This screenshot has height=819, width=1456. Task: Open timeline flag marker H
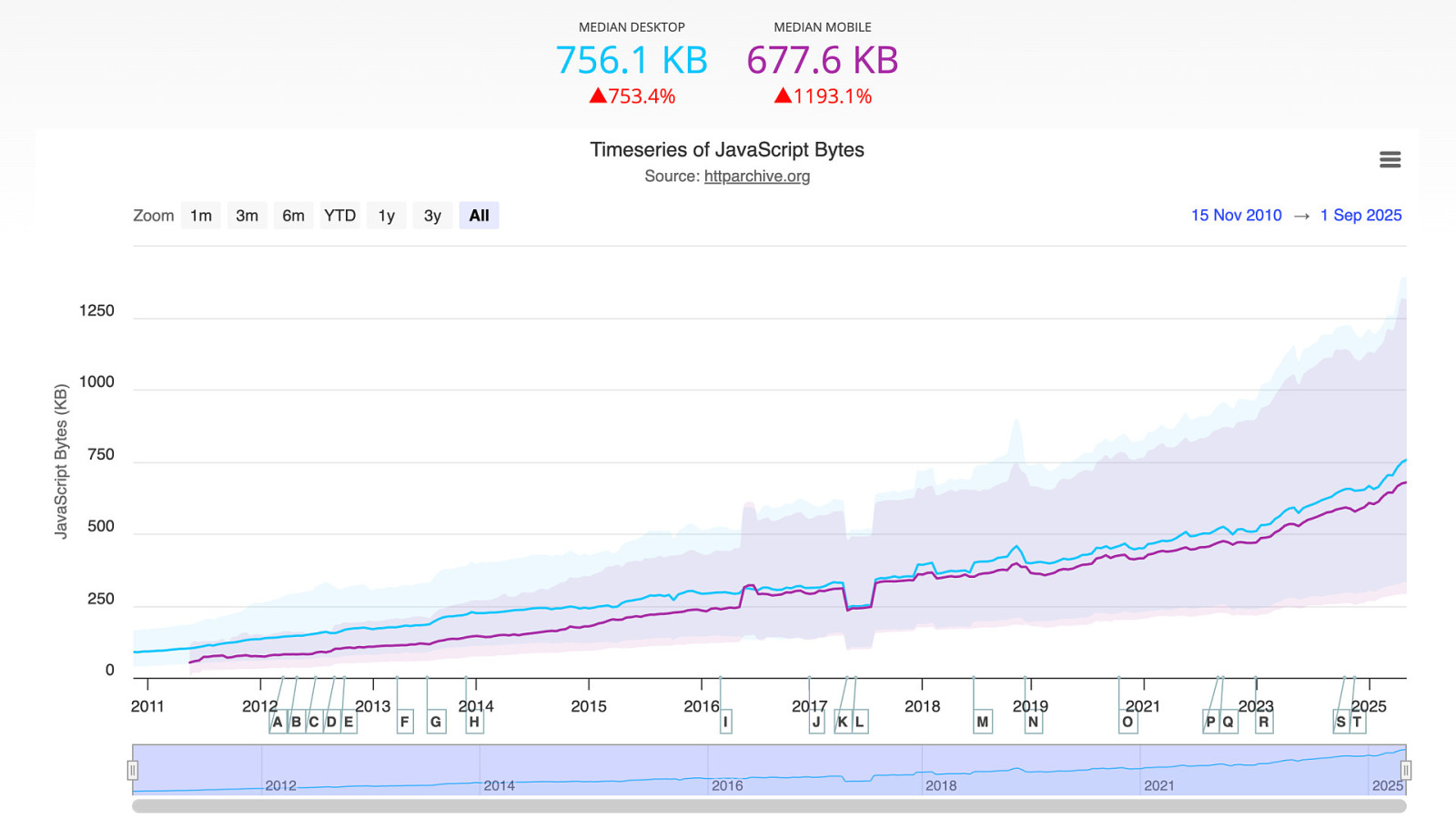(474, 722)
